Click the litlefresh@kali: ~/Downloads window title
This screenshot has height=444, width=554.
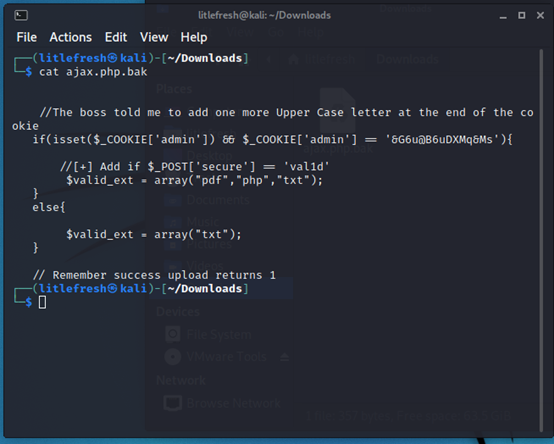tap(264, 15)
